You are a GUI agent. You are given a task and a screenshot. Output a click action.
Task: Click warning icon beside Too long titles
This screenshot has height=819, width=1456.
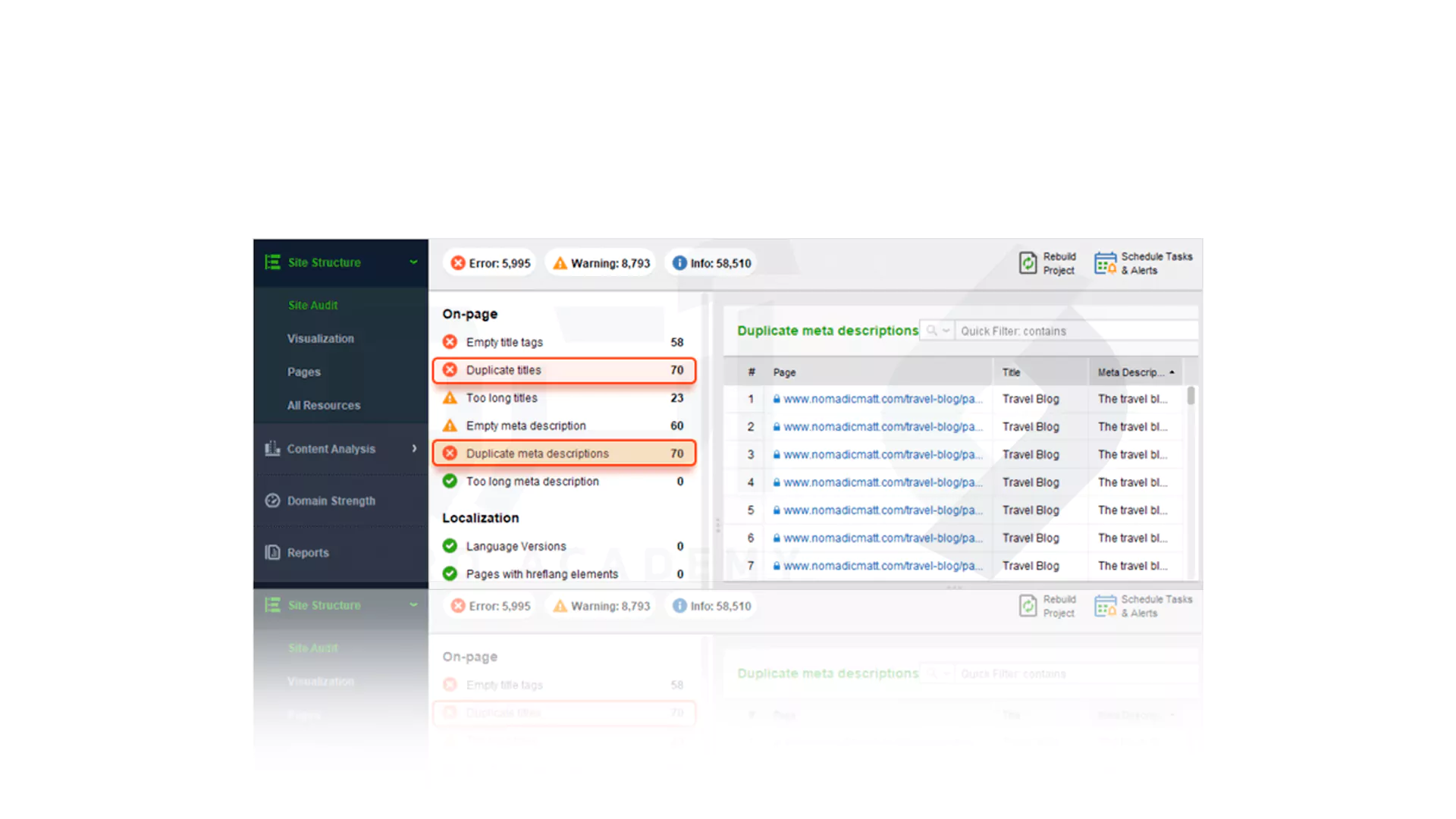point(450,398)
